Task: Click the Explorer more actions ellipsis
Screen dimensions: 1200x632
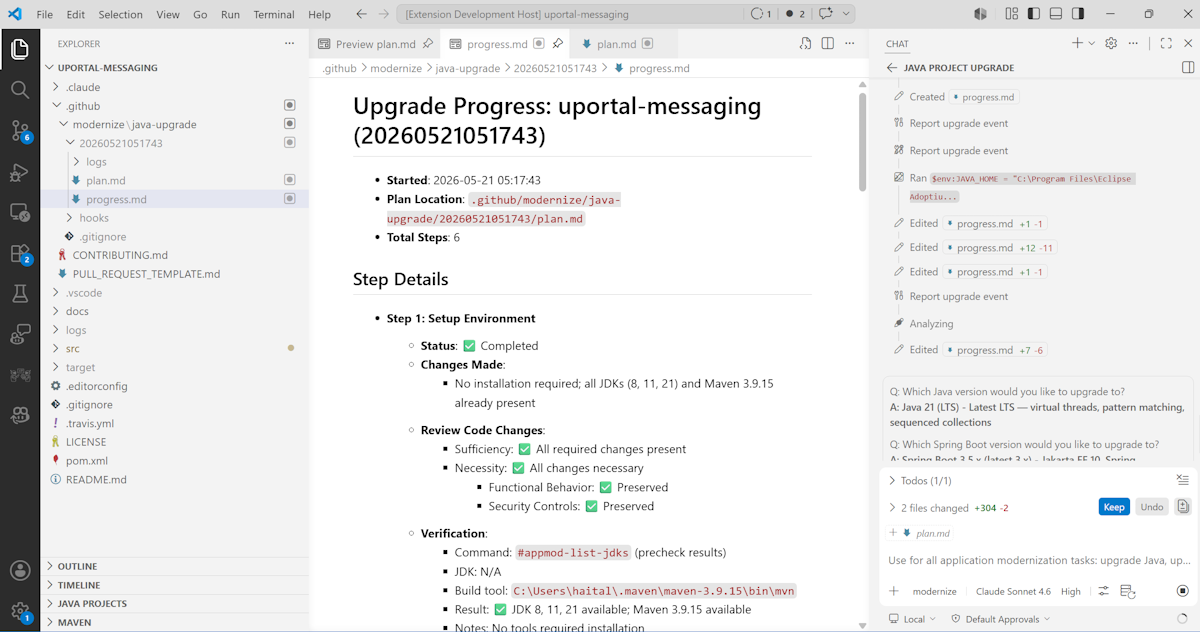Action: pos(290,44)
